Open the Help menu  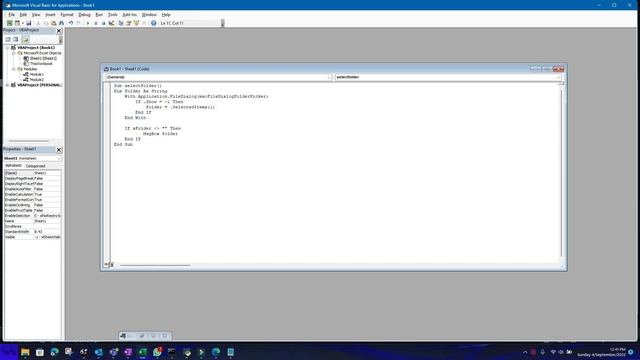tap(166, 15)
